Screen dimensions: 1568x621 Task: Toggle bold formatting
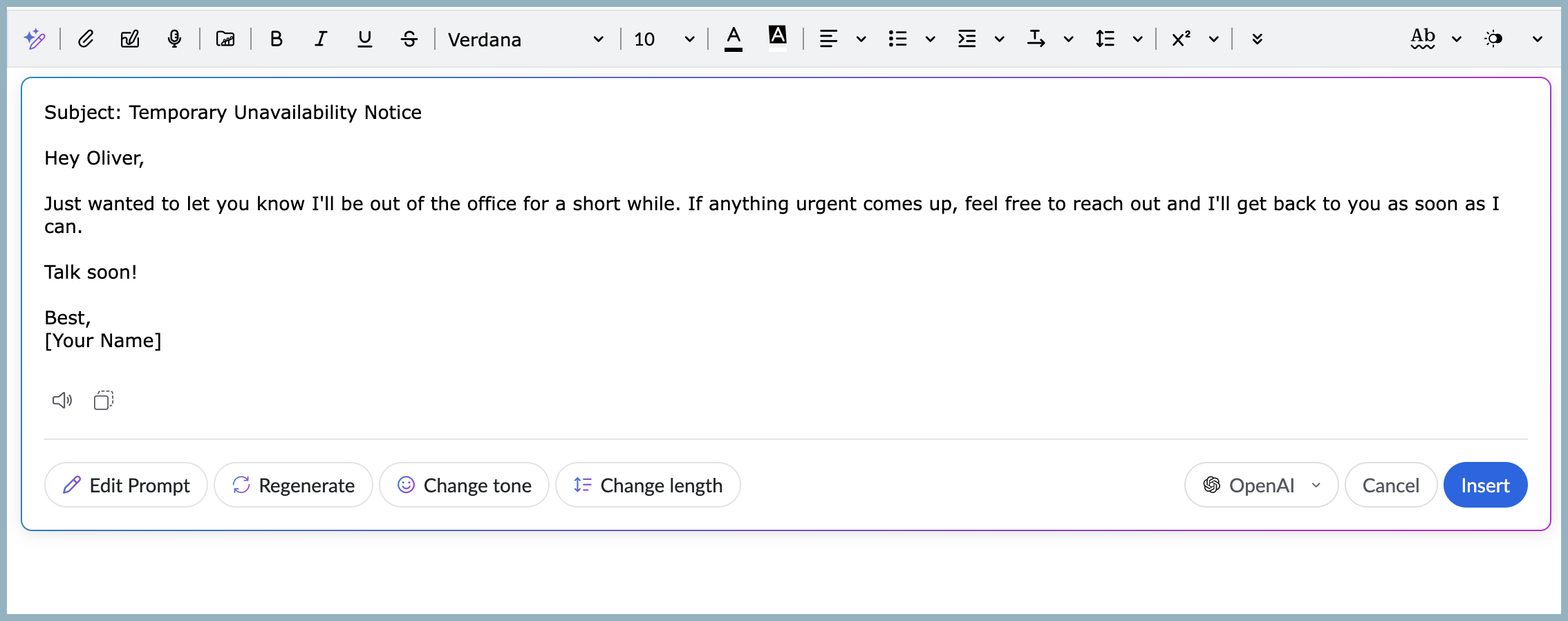click(x=276, y=39)
